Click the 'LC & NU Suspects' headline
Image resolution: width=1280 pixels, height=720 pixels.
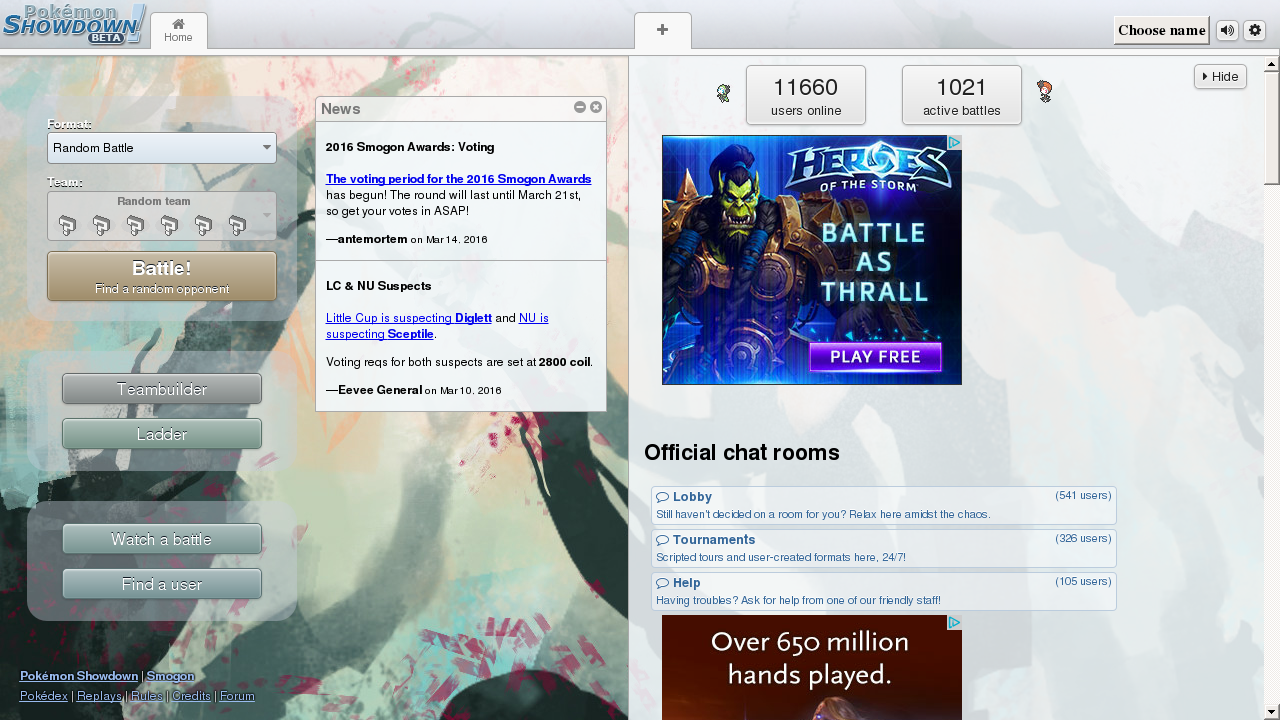tap(379, 286)
